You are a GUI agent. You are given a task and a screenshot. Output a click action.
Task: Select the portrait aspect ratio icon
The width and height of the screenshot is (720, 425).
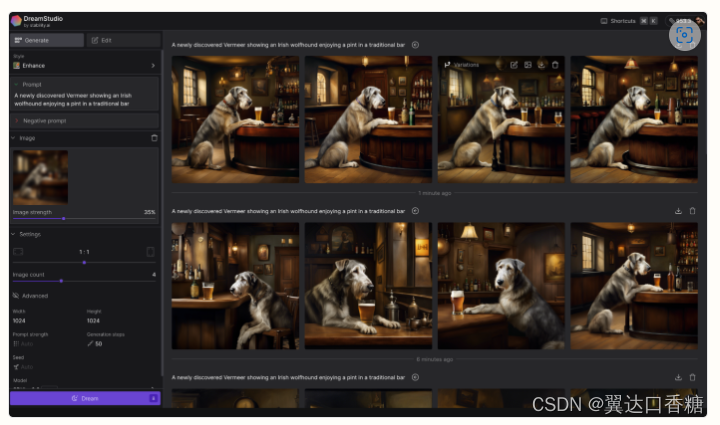pos(150,252)
